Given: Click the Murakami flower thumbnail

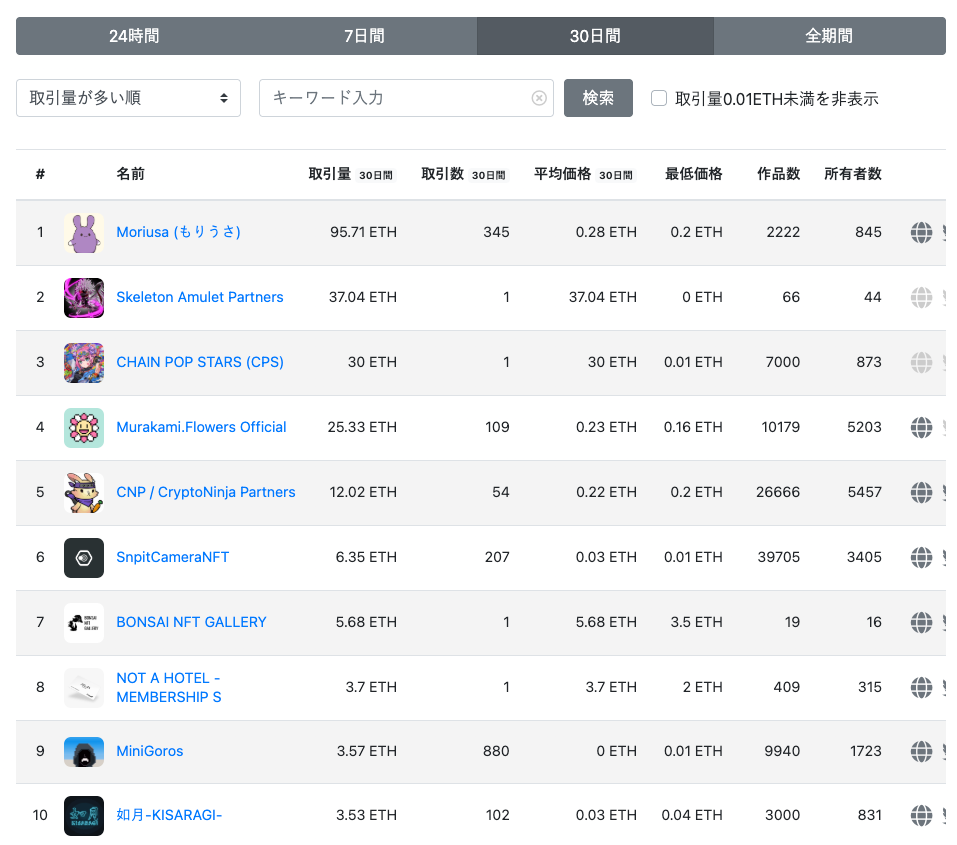Looking at the screenshot, I should [x=84, y=428].
